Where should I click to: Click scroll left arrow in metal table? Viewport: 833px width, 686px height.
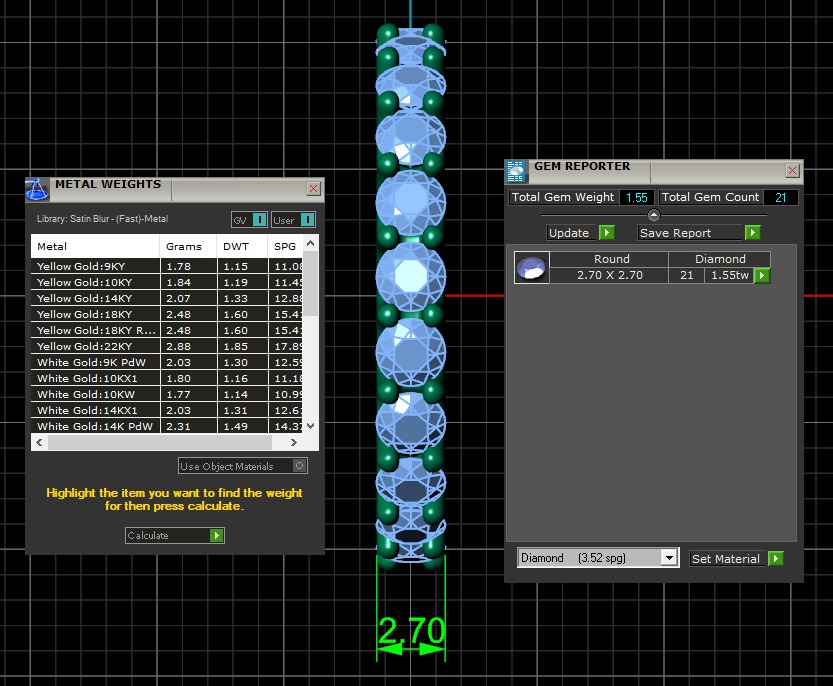click(39, 442)
